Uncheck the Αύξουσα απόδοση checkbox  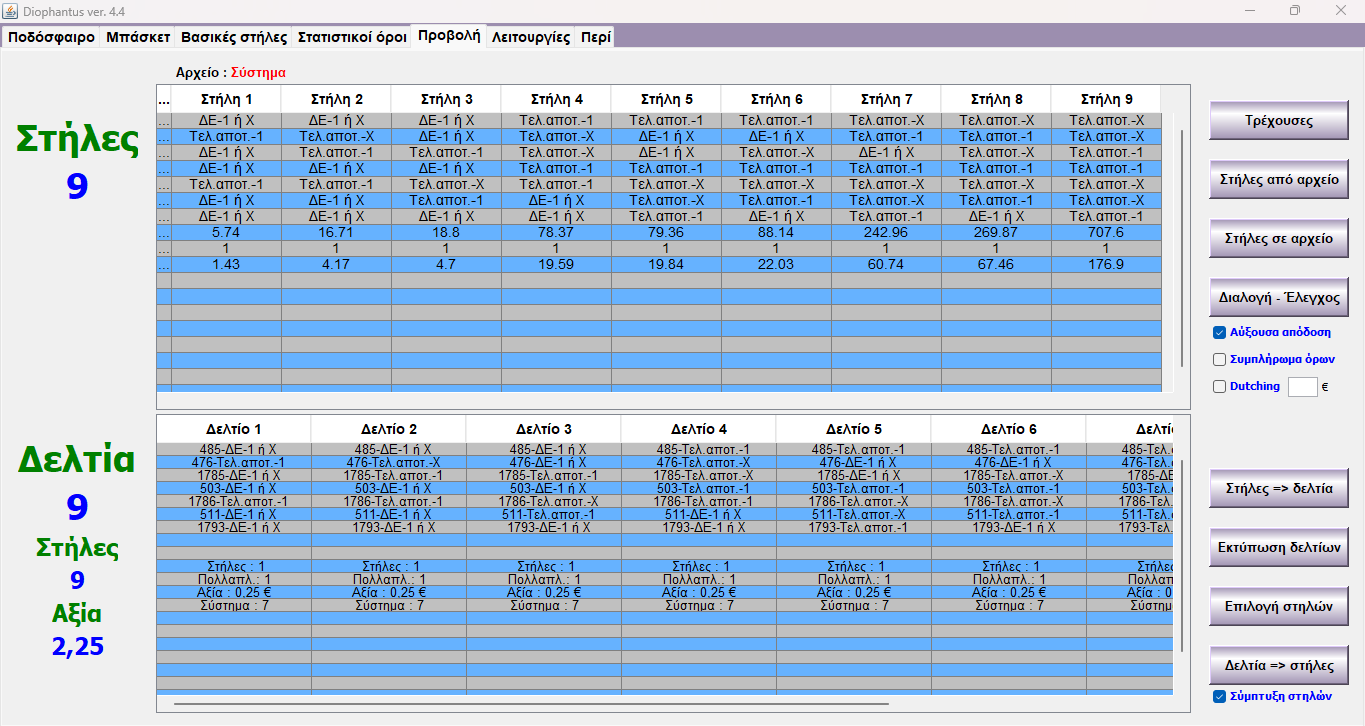point(1219,333)
